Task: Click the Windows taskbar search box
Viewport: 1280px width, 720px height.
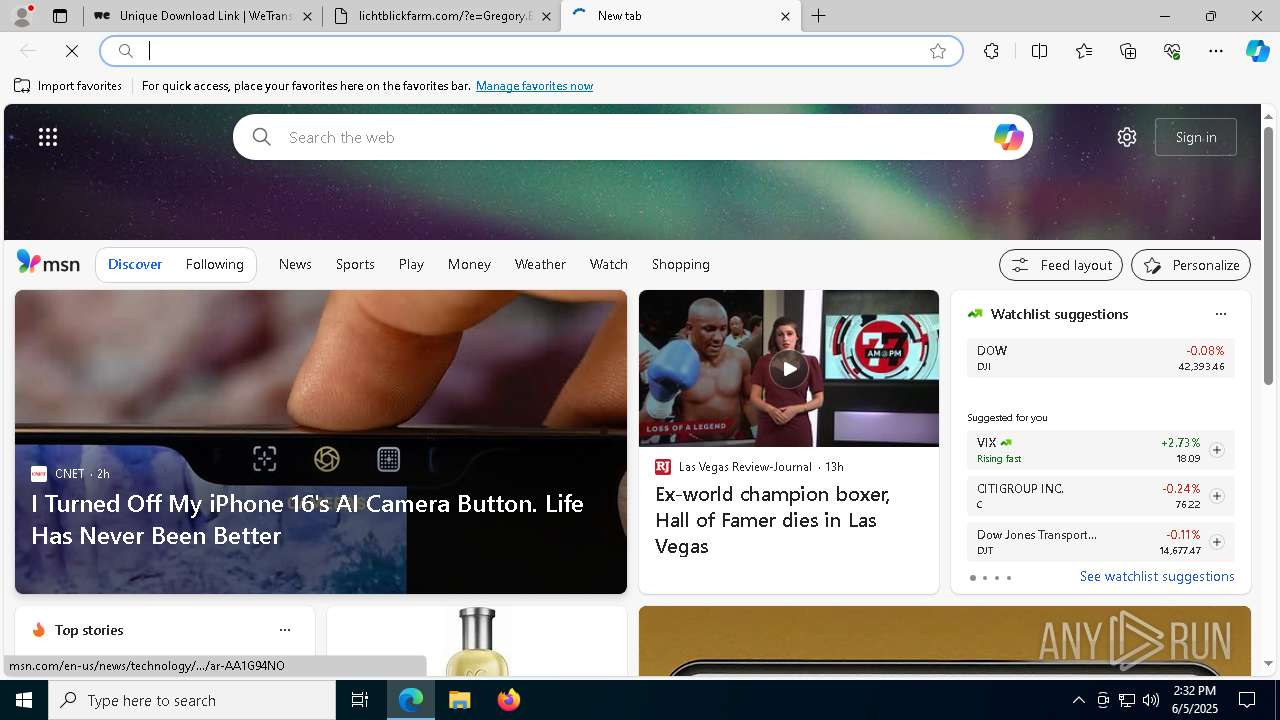Action: pyautogui.click(x=192, y=700)
